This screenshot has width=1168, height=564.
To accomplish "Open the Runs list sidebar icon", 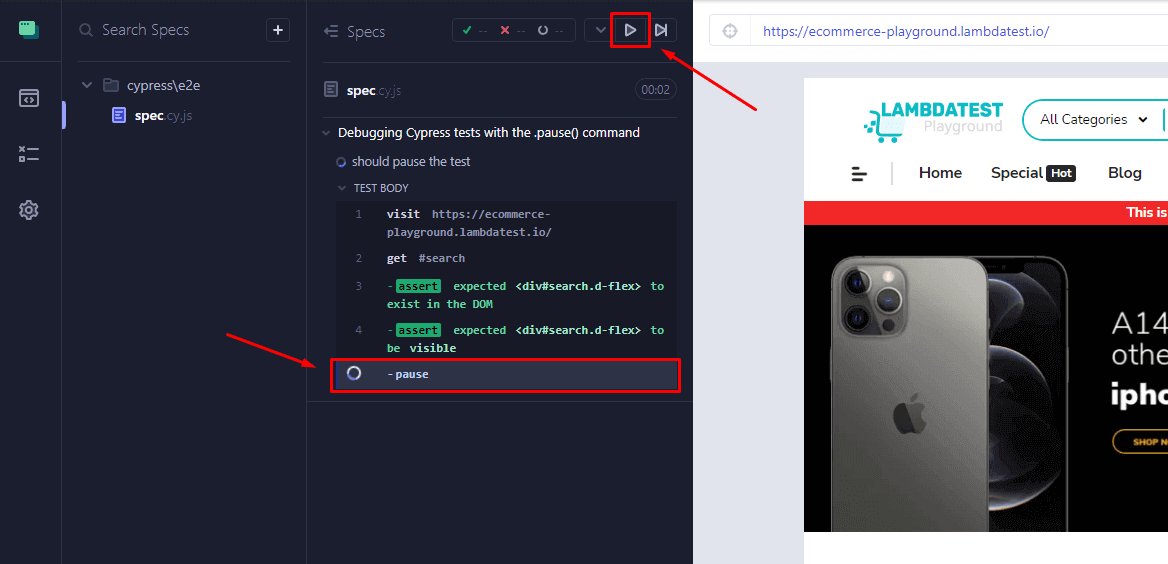I will pos(29,154).
